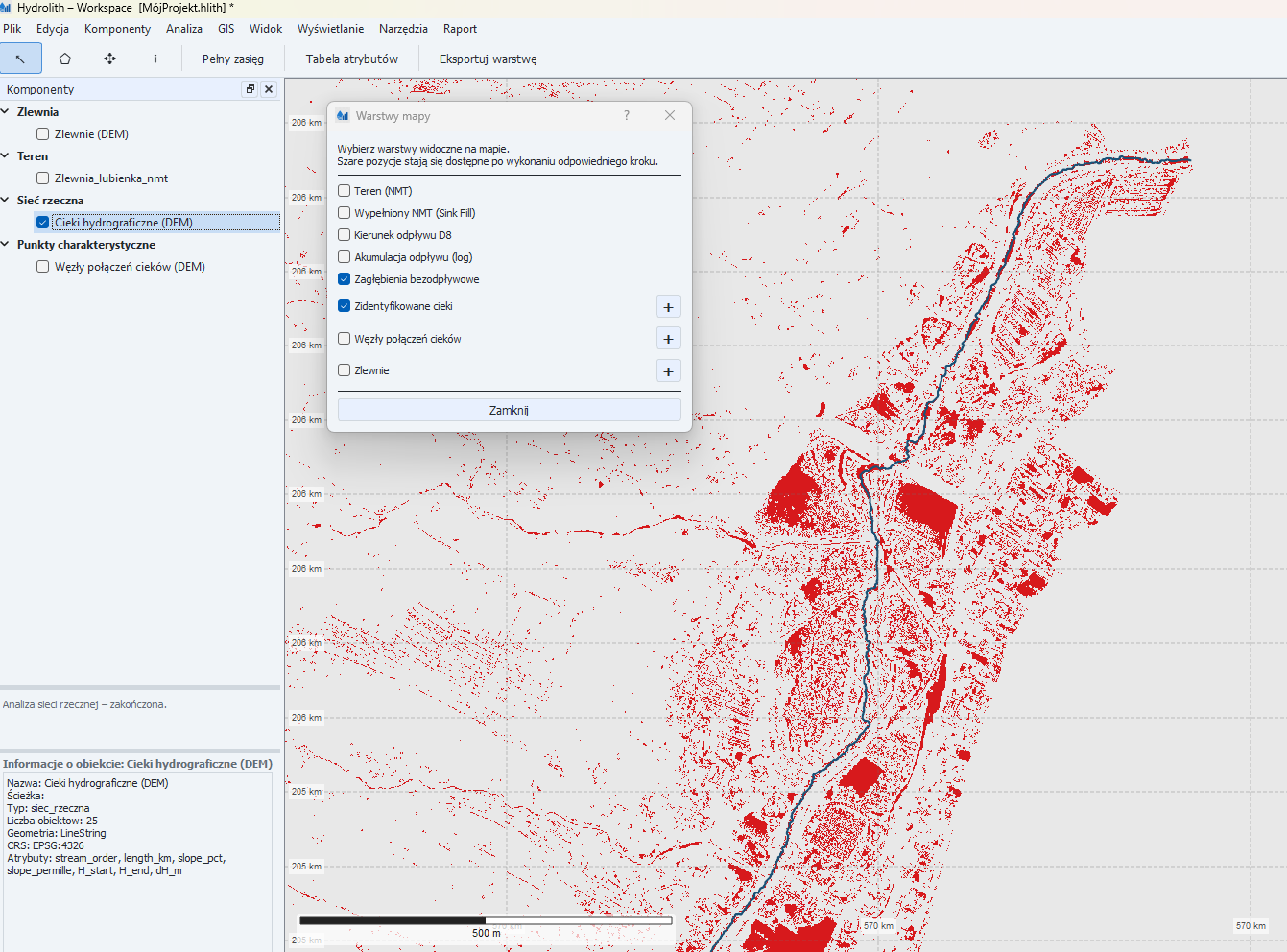Check Akumulacja odpływu (log) layer
The width and height of the screenshot is (1287, 952).
[344, 257]
